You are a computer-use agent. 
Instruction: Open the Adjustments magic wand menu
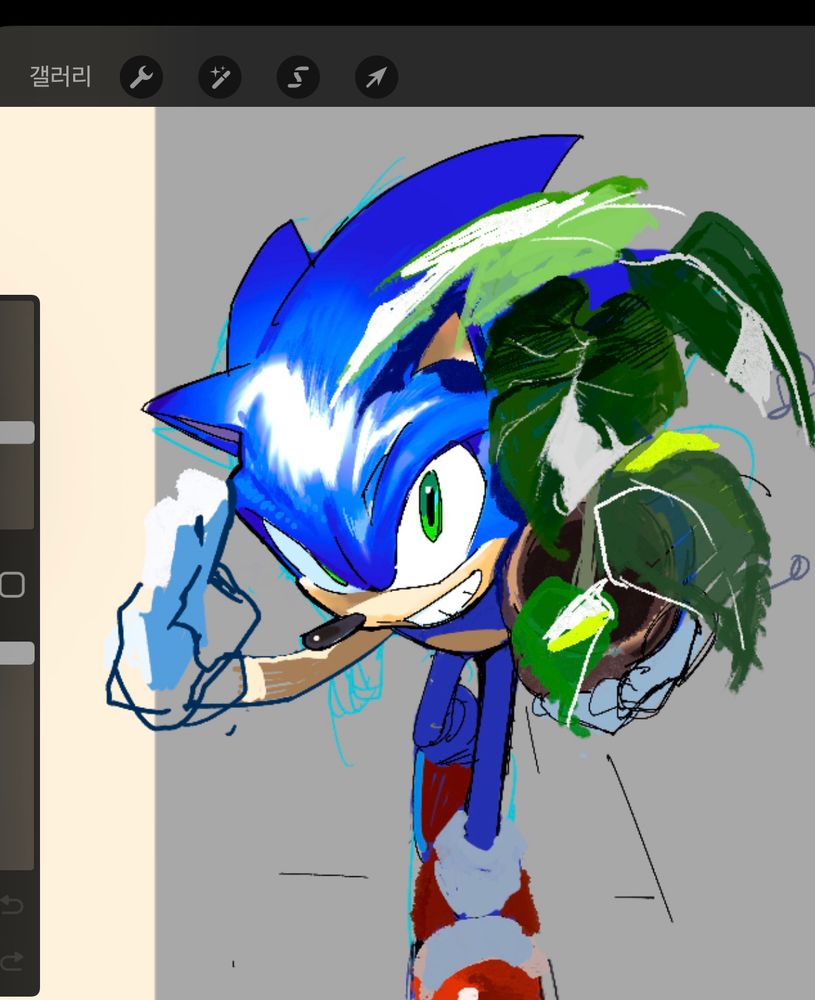(219, 77)
